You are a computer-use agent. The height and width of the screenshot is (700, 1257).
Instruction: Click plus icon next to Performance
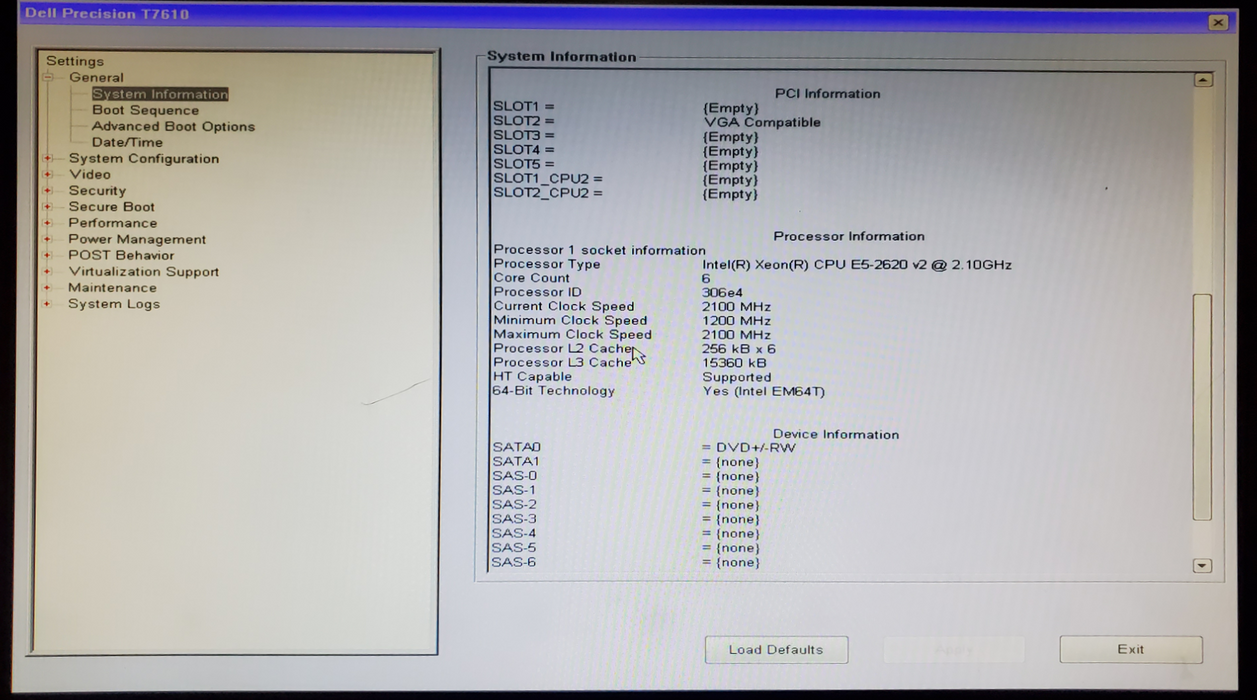point(48,223)
